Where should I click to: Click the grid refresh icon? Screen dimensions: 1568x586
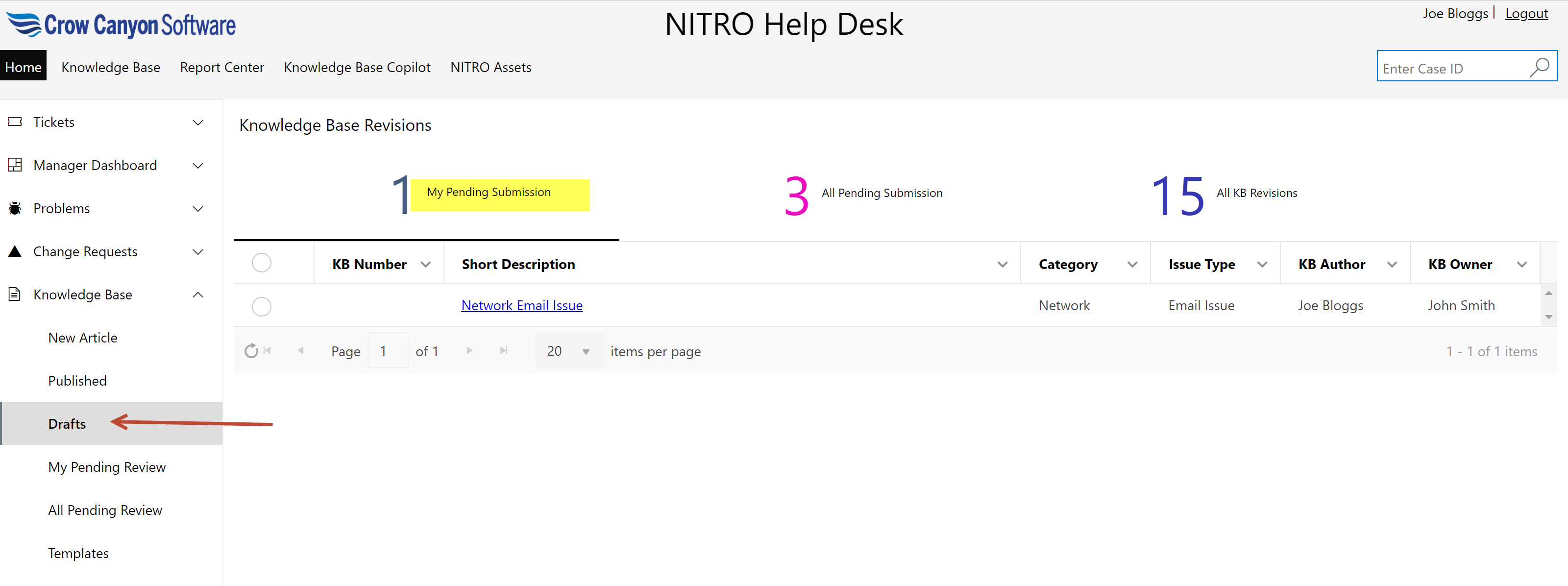251,351
